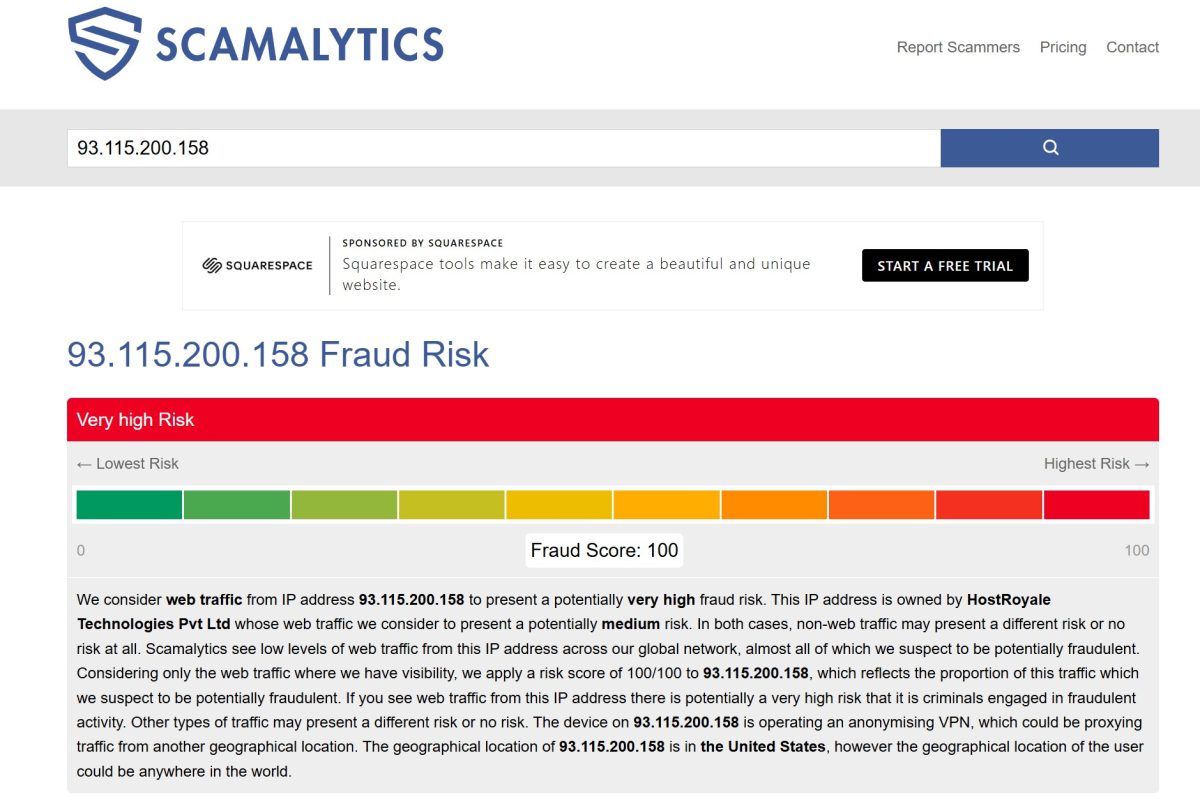The height and width of the screenshot is (806, 1200).
Task: Click the Lowest Risk arrow label
Action: (127, 463)
